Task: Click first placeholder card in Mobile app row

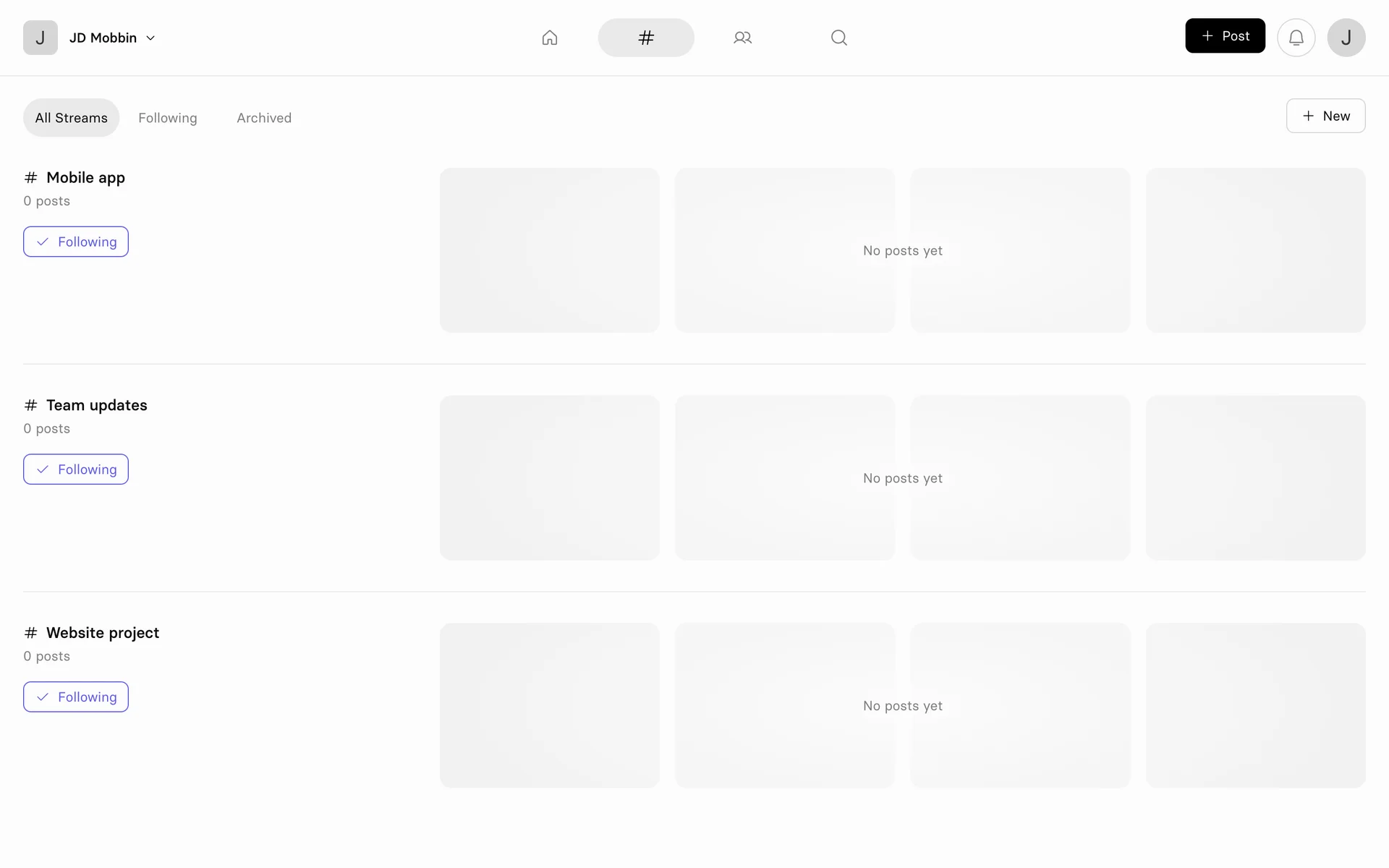Action: click(x=549, y=250)
